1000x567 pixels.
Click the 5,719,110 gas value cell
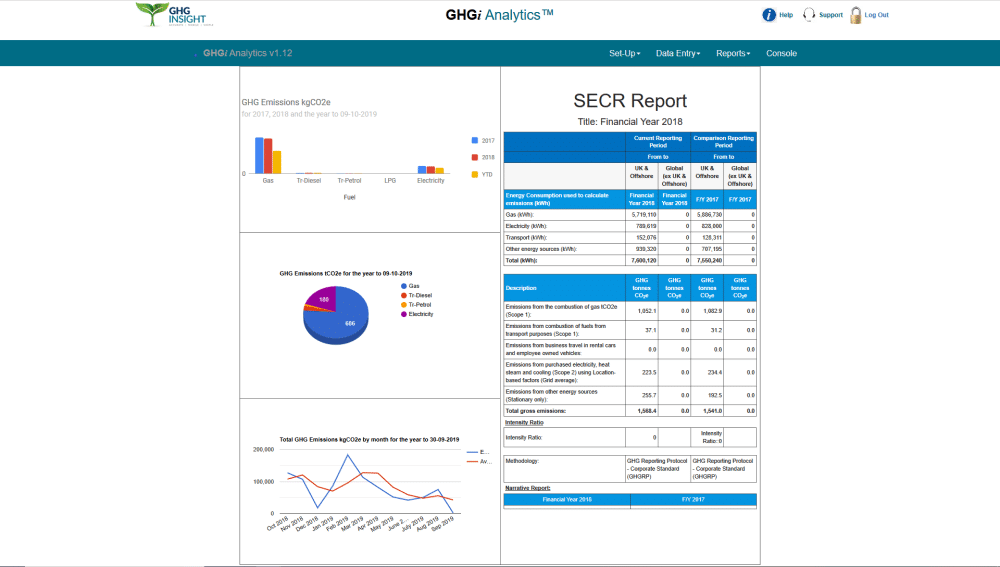pos(642,215)
